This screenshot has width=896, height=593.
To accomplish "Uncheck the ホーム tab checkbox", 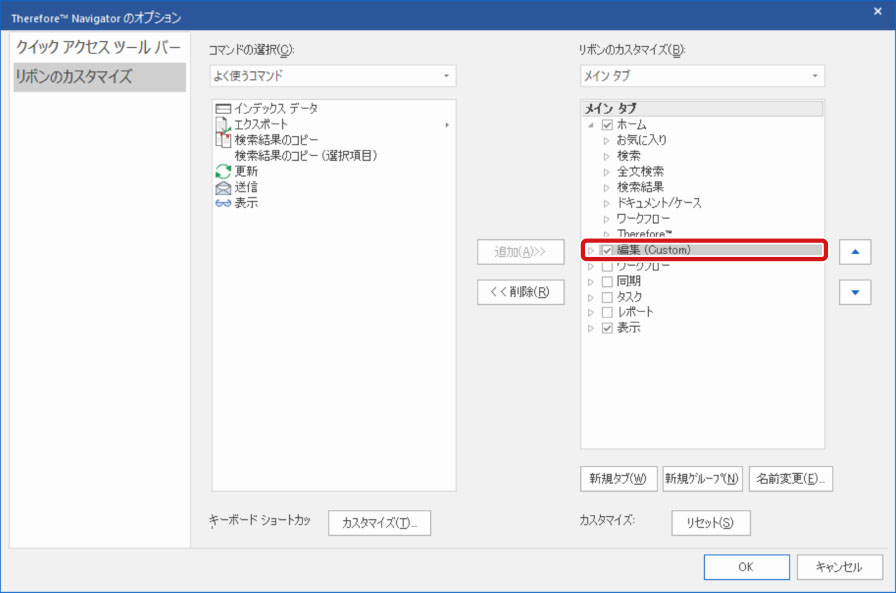I will click(607, 125).
